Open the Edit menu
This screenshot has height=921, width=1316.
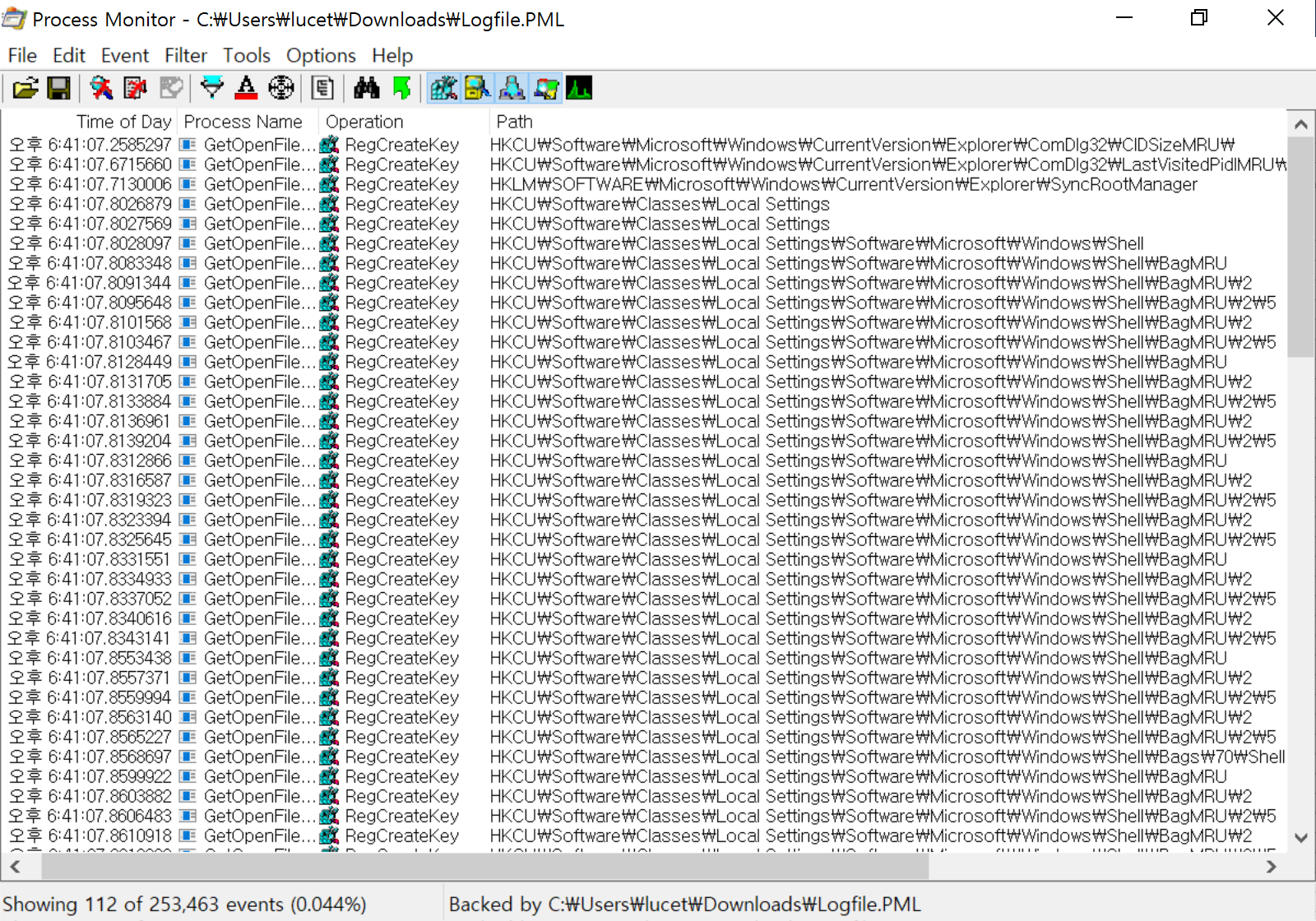coord(69,55)
